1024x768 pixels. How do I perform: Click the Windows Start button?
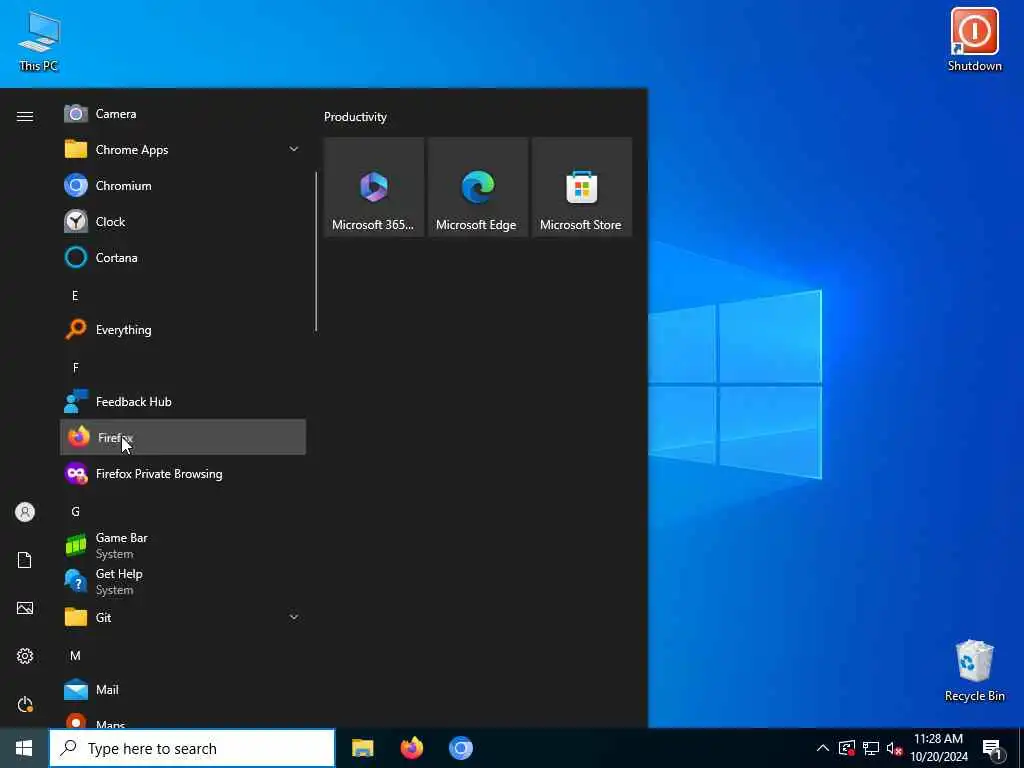[24, 748]
